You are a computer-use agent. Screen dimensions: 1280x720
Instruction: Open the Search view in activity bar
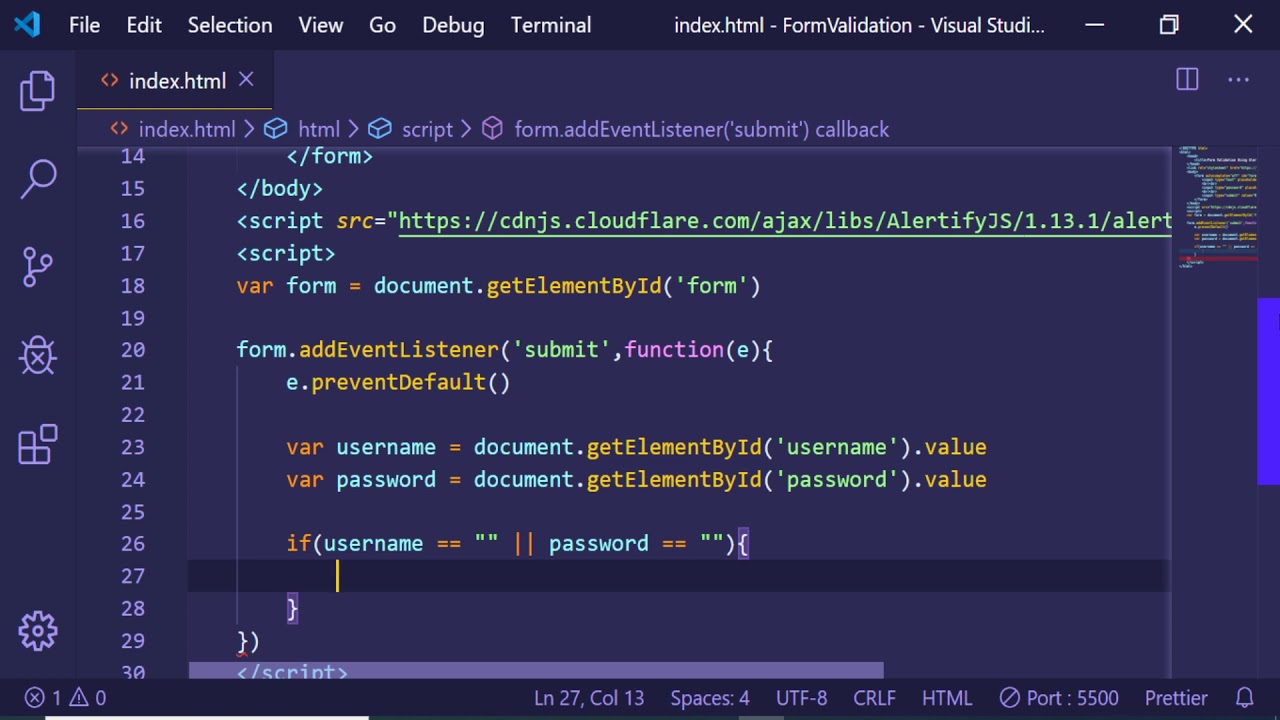(x=38, y=180)
